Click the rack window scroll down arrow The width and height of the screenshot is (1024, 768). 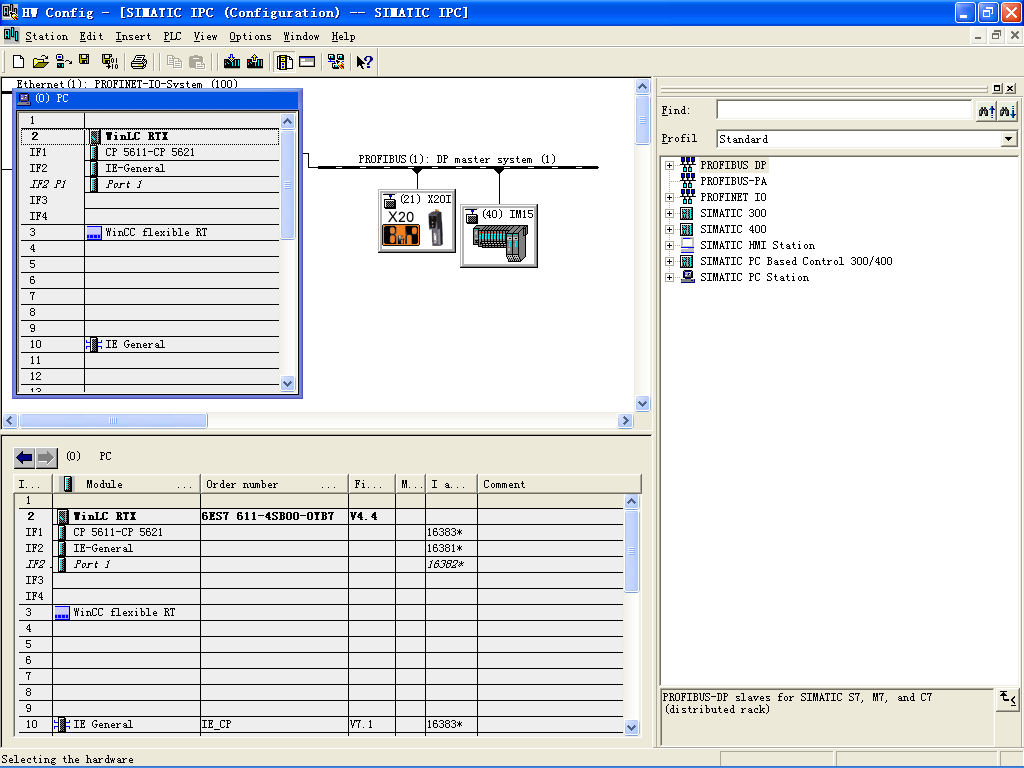pos(287,383)
